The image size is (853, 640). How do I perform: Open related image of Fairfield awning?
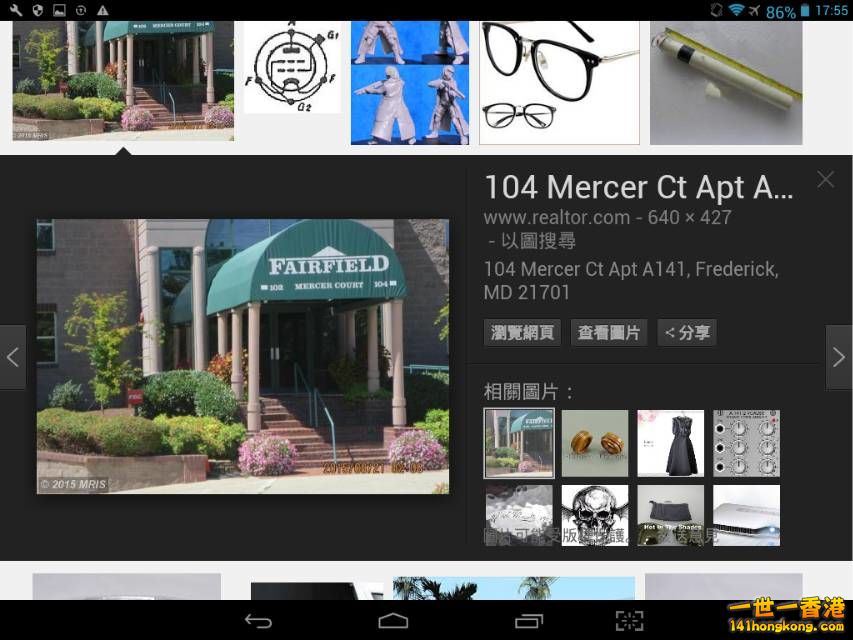(x=519, y=443)
